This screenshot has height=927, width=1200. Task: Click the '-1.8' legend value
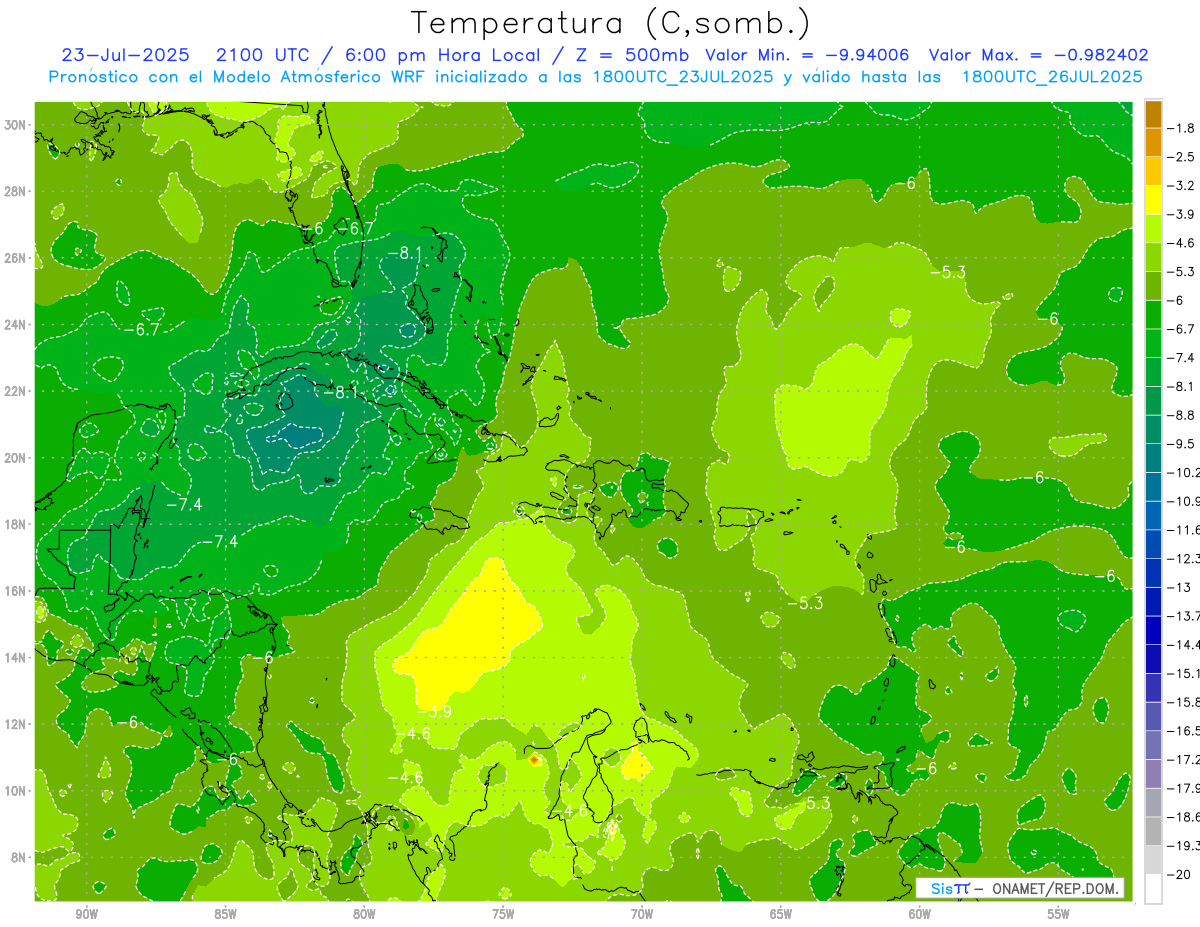point(1181,128)
